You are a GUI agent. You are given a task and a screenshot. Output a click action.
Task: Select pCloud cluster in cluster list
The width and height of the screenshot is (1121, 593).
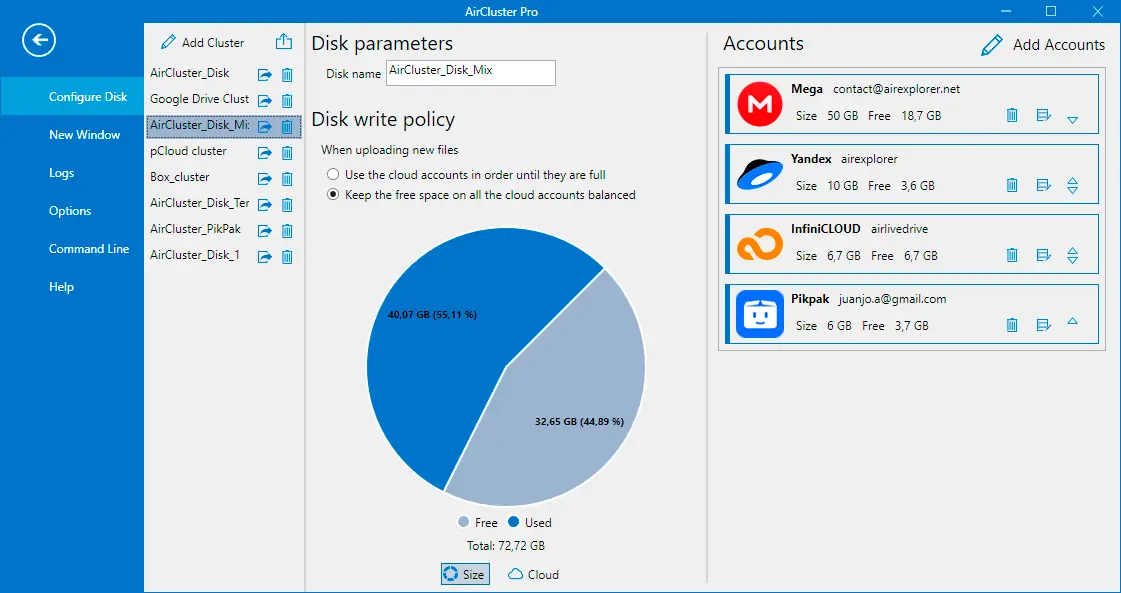pyautogui.click(x=188, y=151)
